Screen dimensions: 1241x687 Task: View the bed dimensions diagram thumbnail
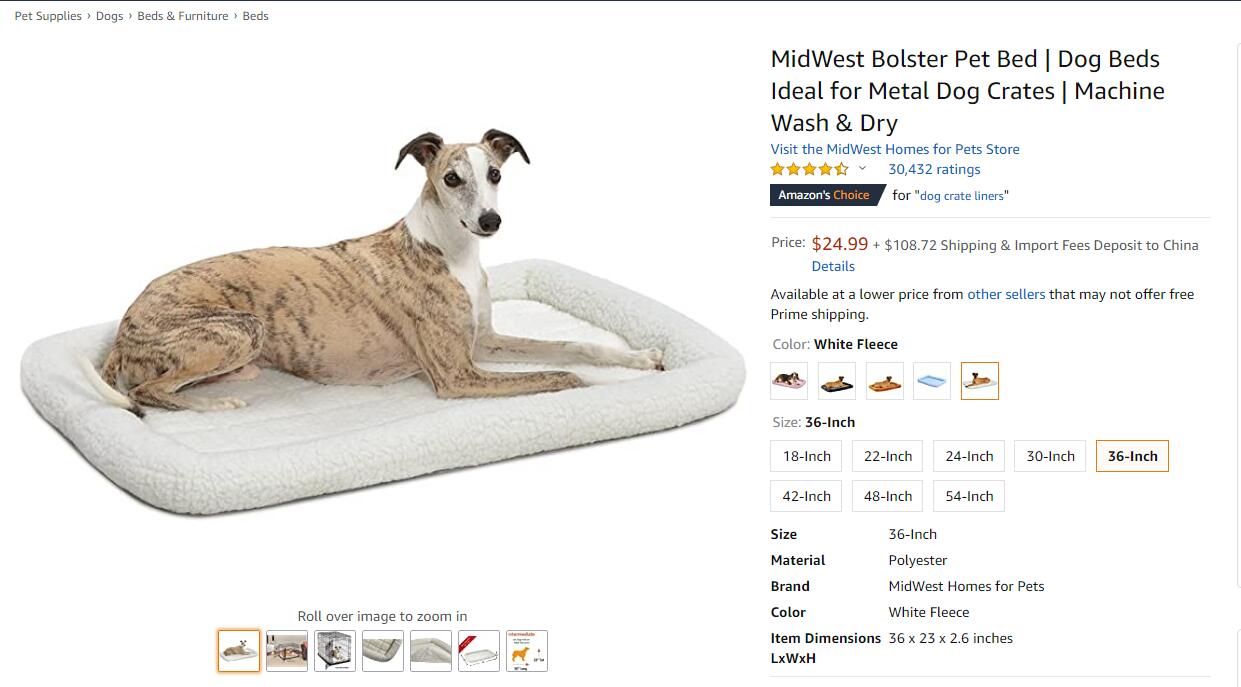(479, 651)
